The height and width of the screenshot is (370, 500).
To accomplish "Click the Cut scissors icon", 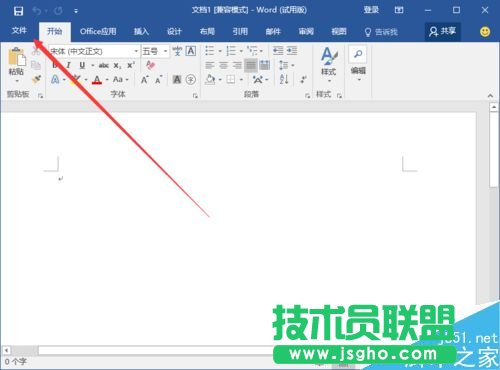I will coord(36,51).
